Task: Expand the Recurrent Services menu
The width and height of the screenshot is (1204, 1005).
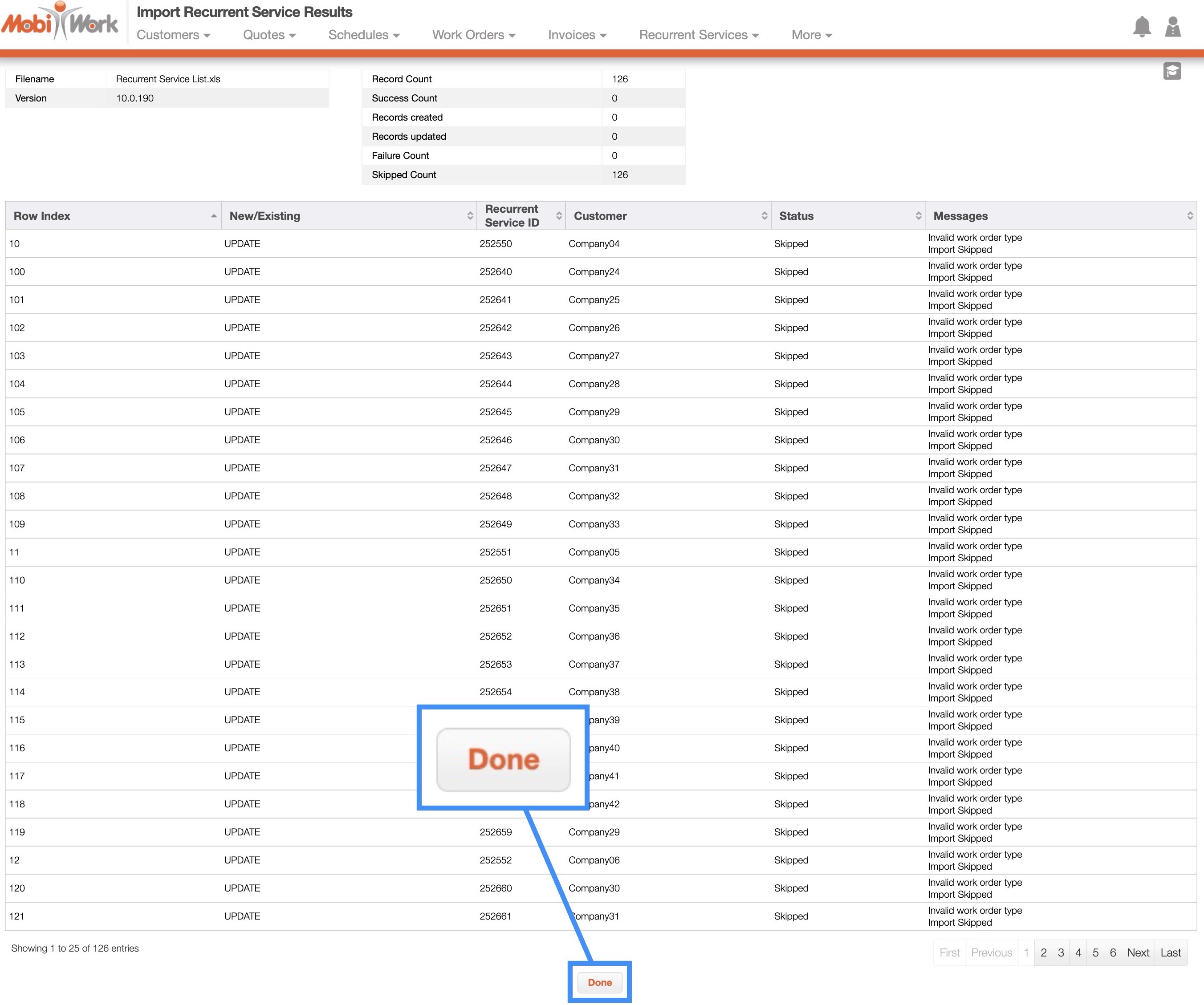Action: [x=698, y=35]
